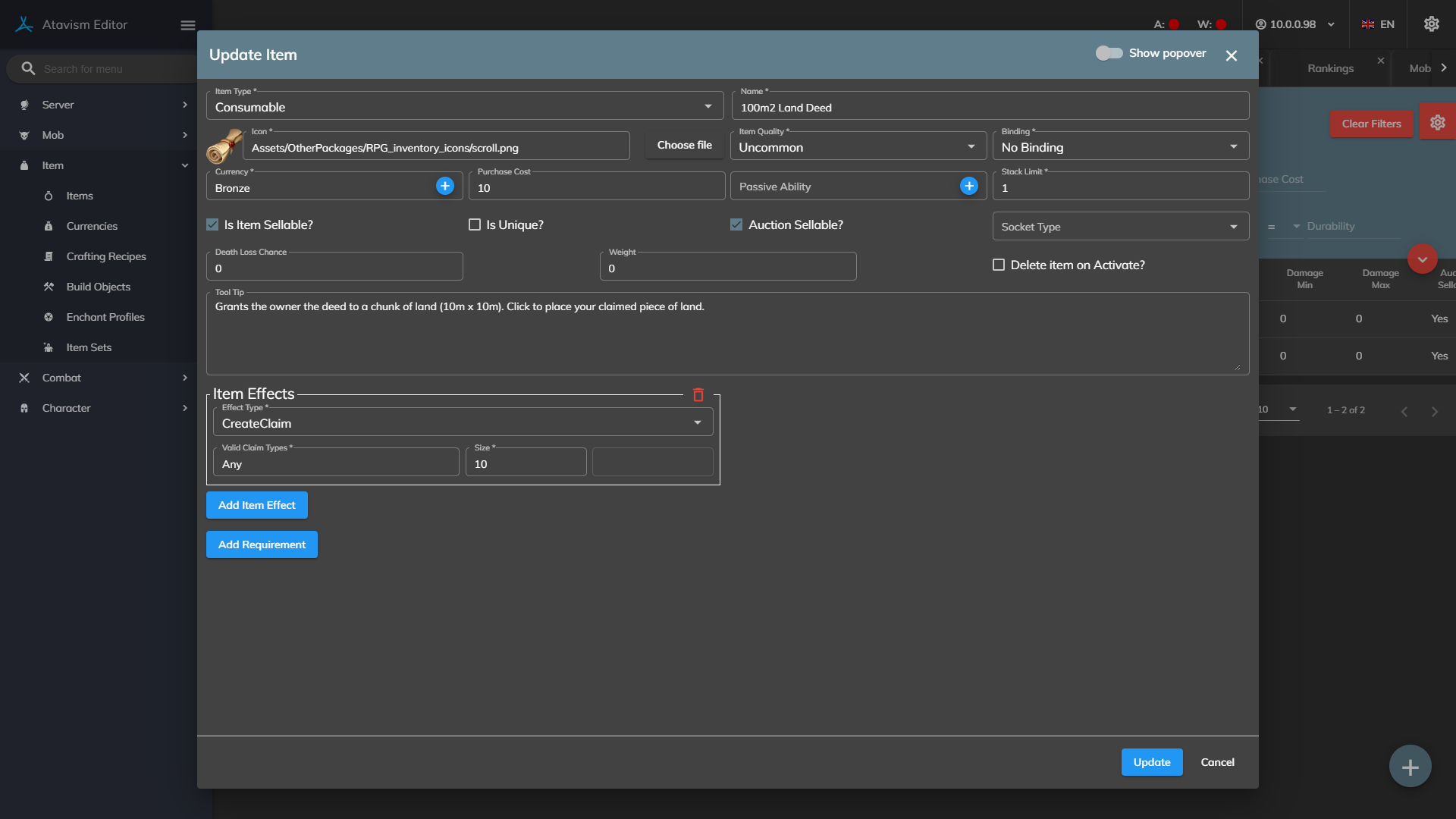Toggle the Show popover switch
Screen dimensions: 1456x819
tap(1109, 53)
